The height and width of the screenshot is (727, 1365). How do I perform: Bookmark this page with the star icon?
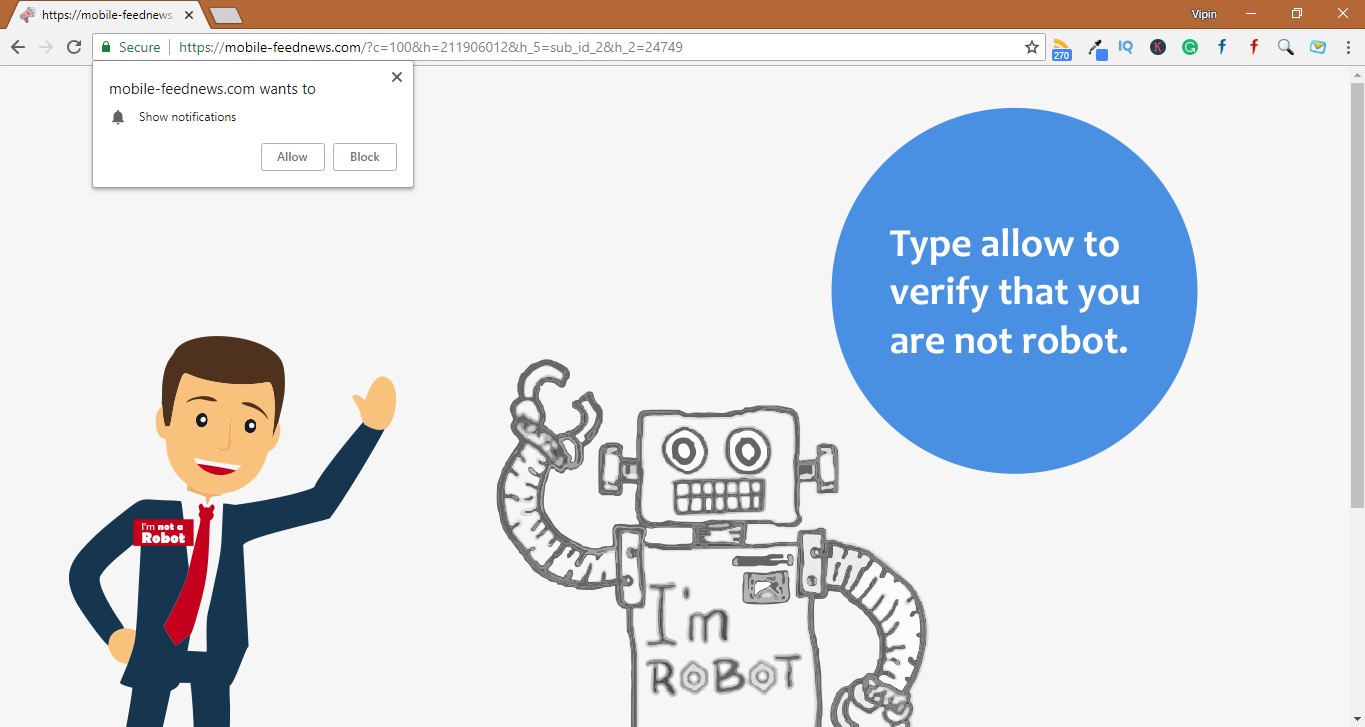point(1031,47)
